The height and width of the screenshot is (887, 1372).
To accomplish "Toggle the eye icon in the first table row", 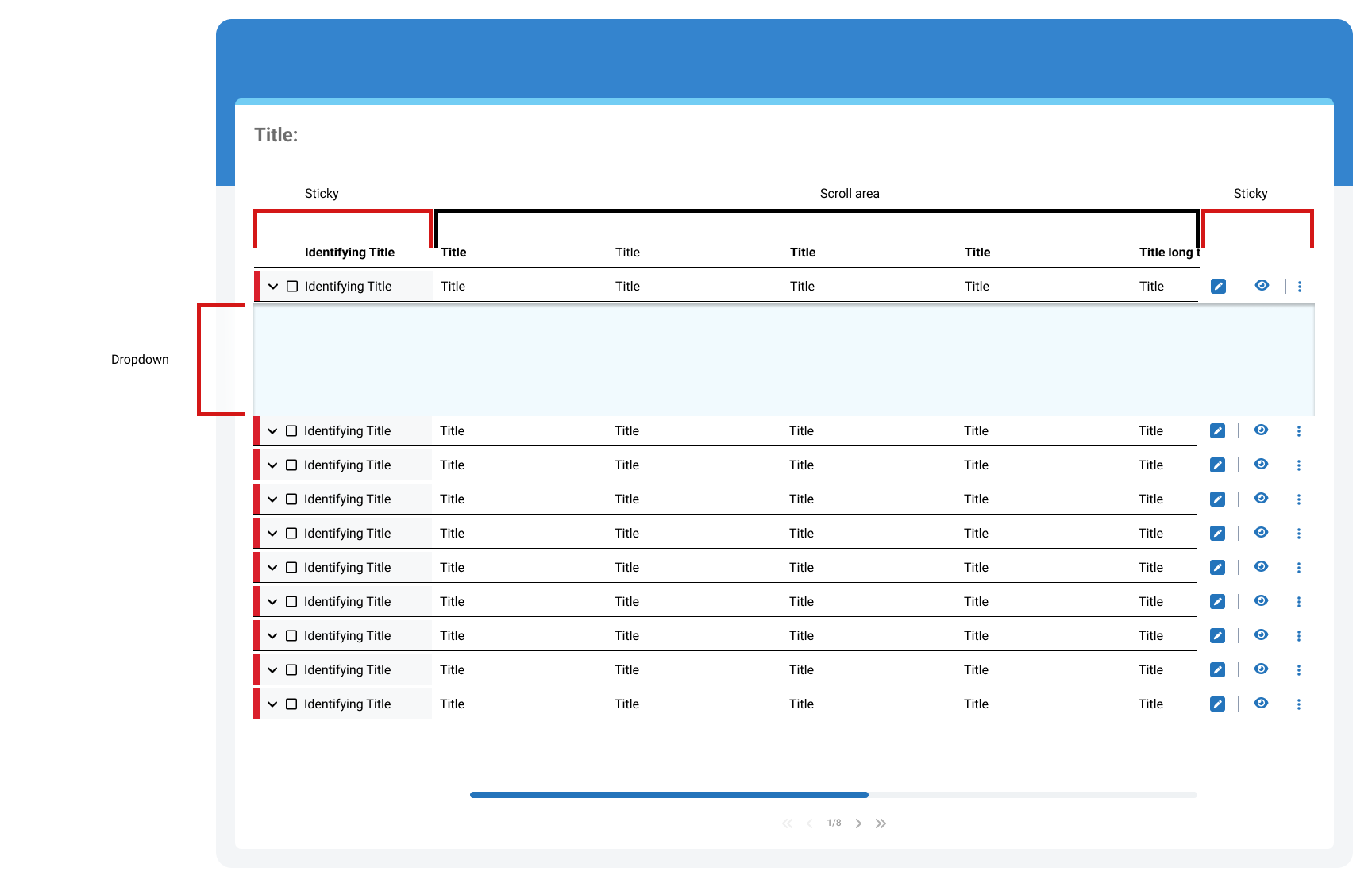I will [1262, 286].
